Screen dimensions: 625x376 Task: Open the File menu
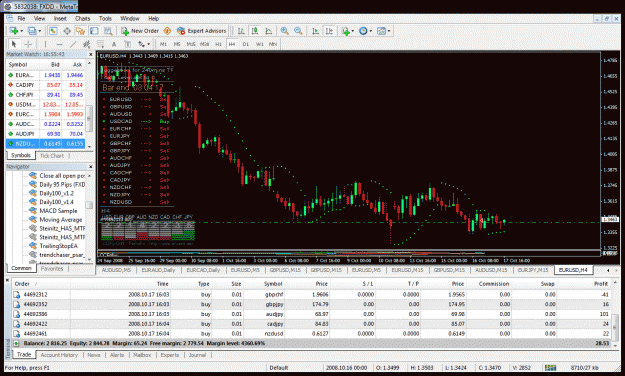pyautogui.click(x=21, y=18)
